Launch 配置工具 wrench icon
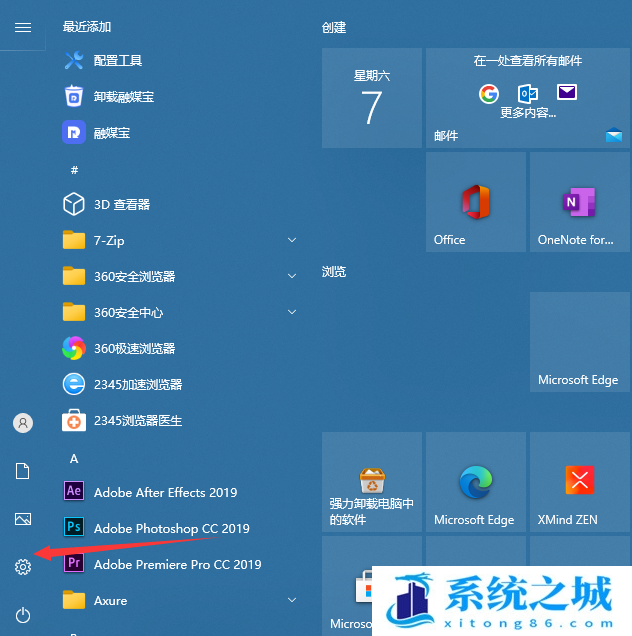632x636 pixels. (x=74, y=60)
